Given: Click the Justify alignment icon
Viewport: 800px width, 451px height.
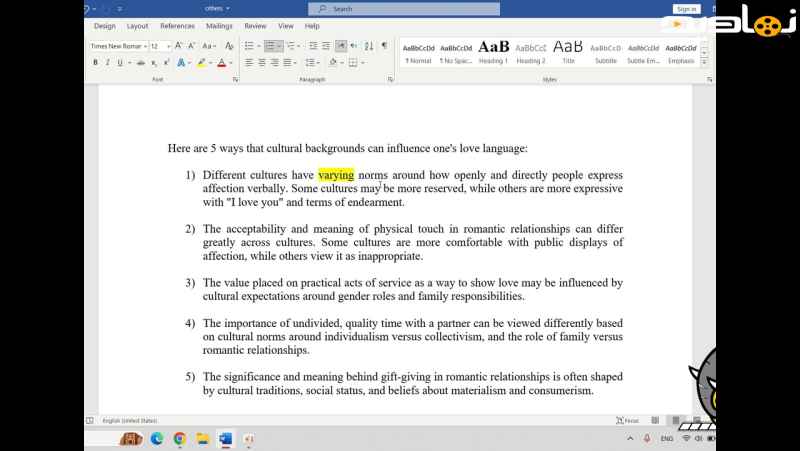Looking at the screenshot, I should [289, 62].
